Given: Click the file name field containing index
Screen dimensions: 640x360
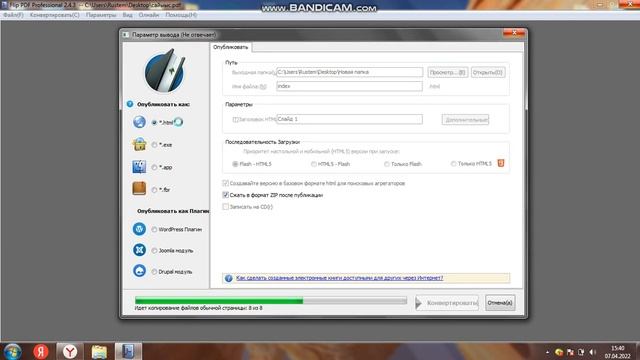Looking at the screenshot, I should [x=349, y=86].
